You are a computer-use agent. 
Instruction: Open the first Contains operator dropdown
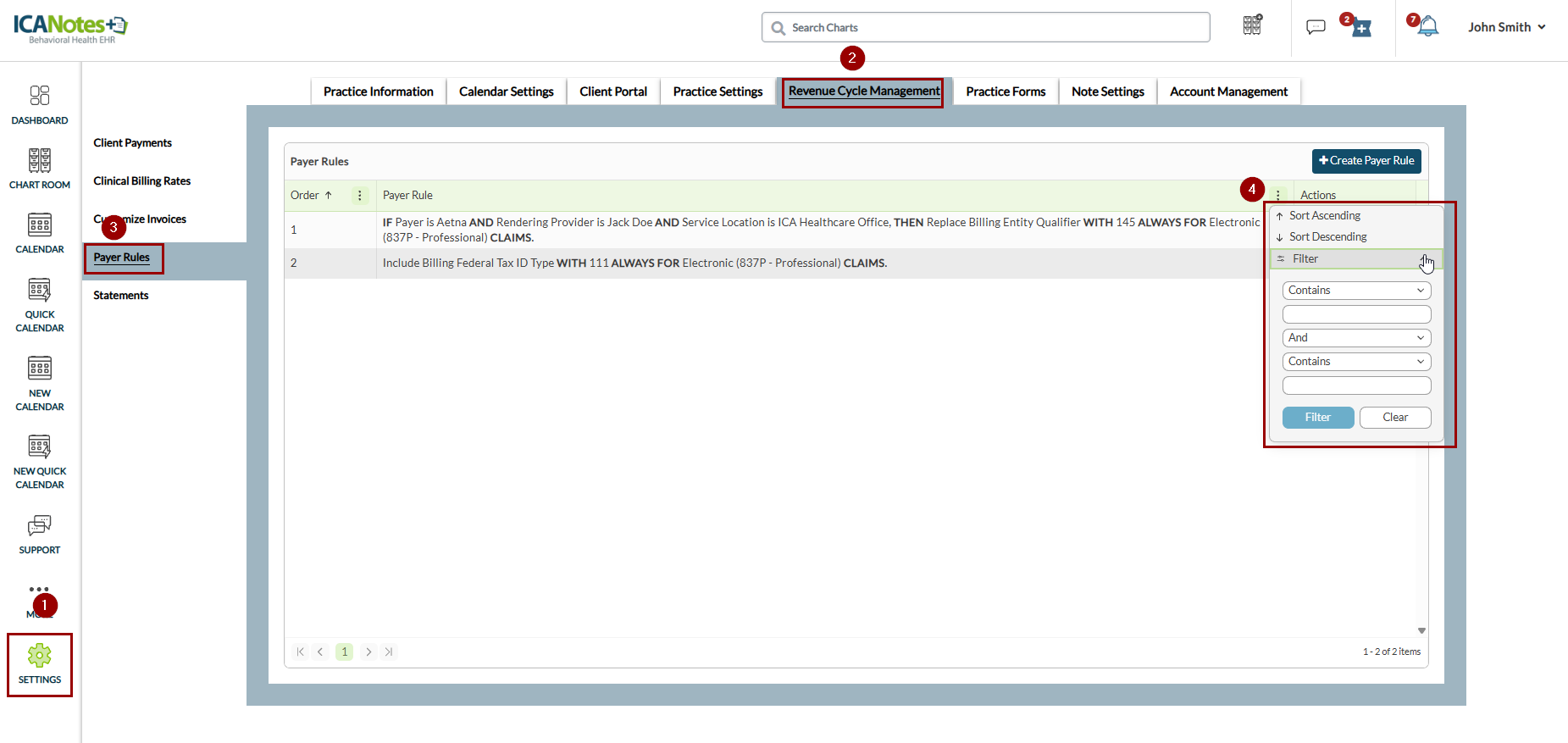(1356, 291)
